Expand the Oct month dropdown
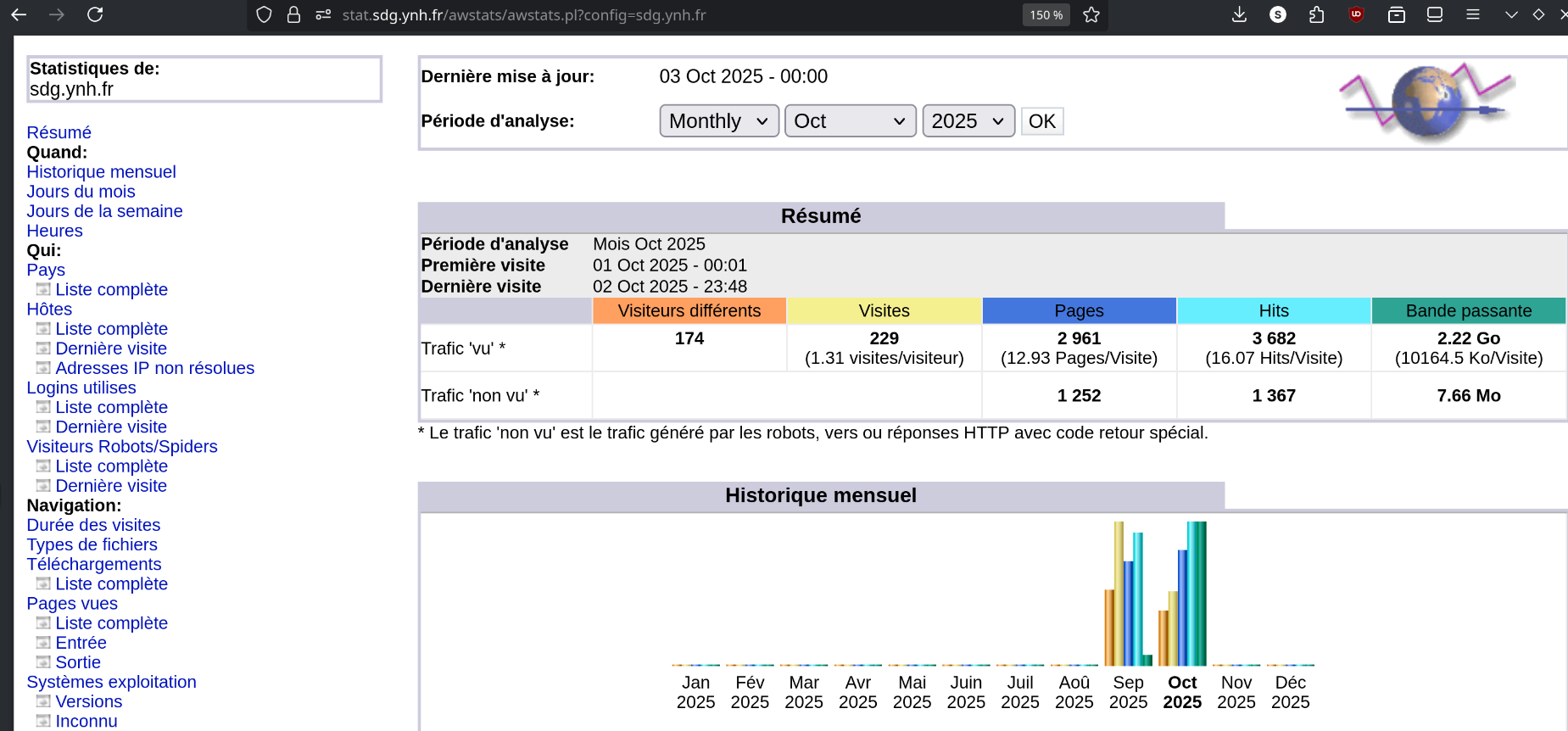The width and height of the screenshot is (1568, 731). click(x=850, y=121)
